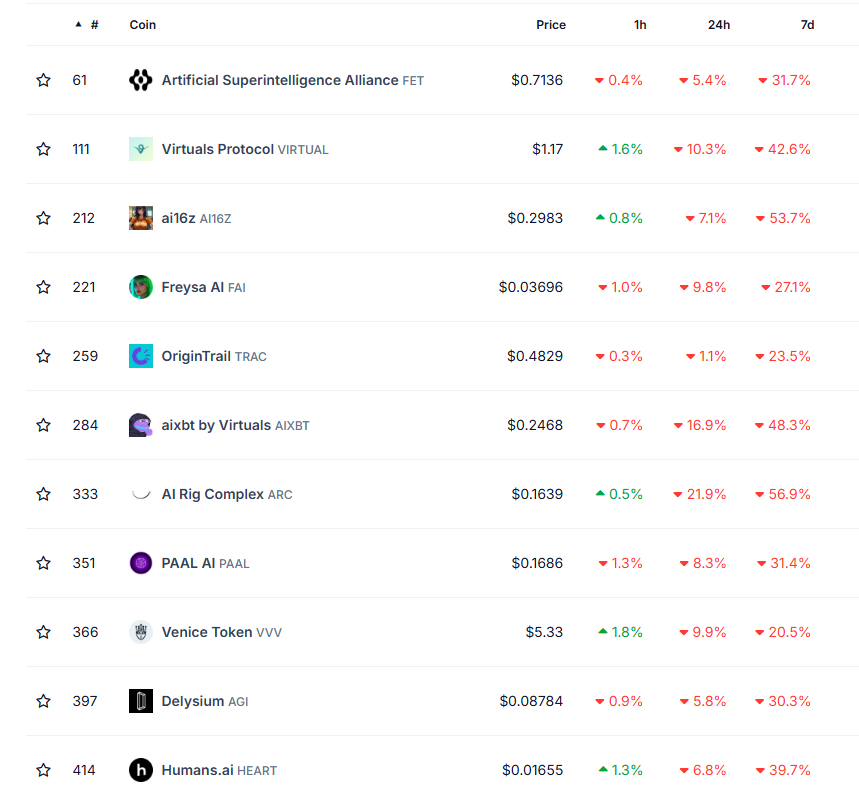Click the Delysium AGI black logo
This screenshot has width=859, height=796.
pos(141,701)
